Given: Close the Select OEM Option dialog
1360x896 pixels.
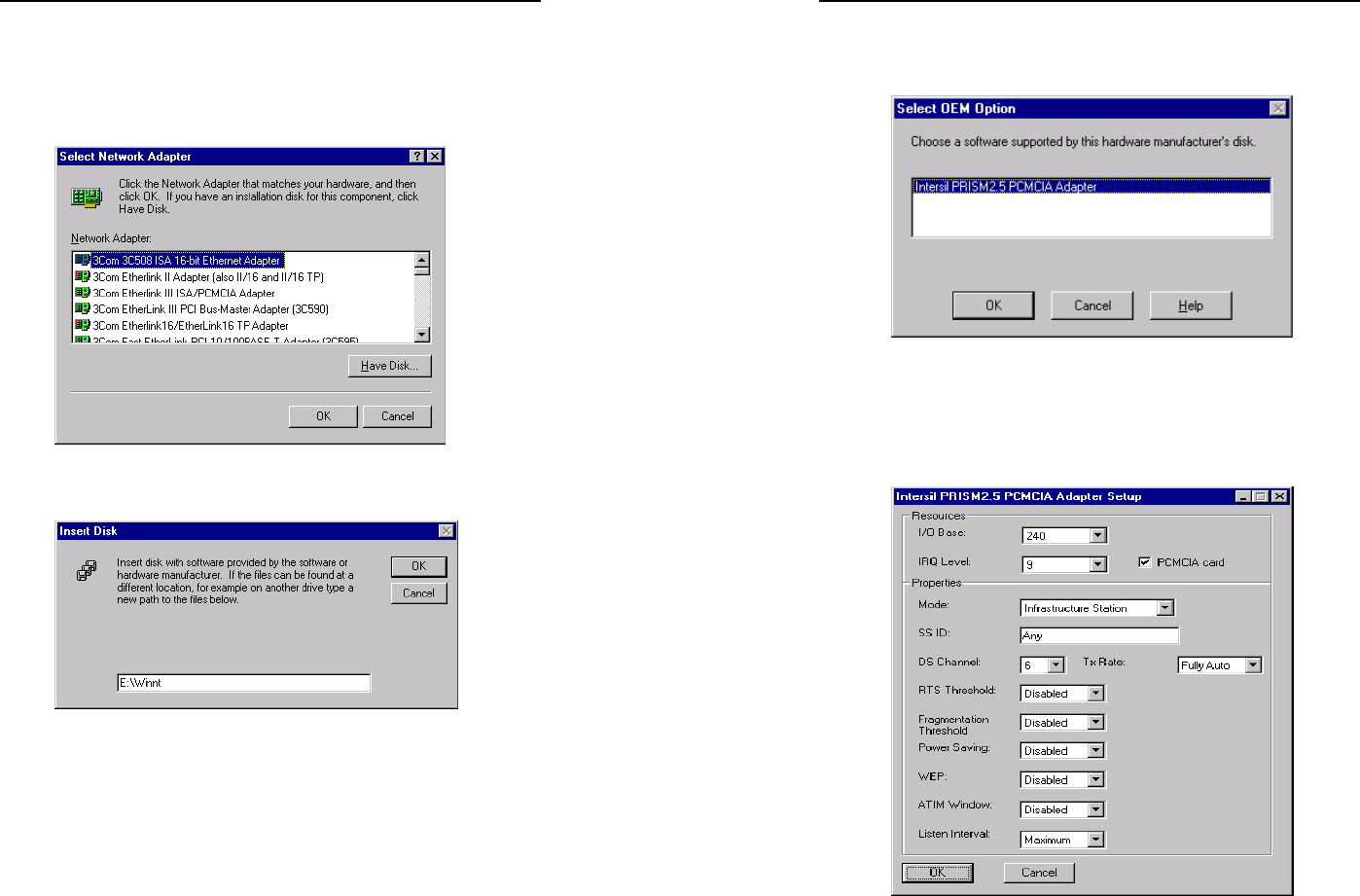Looking at the screenshot, I should [1278, 109].
